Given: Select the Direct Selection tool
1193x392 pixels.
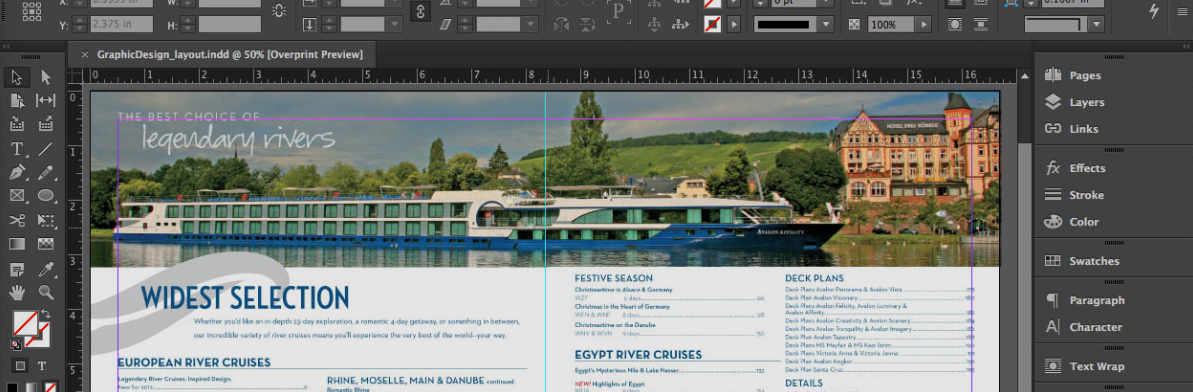Looking at the screenshot, I should click(46, 77).
